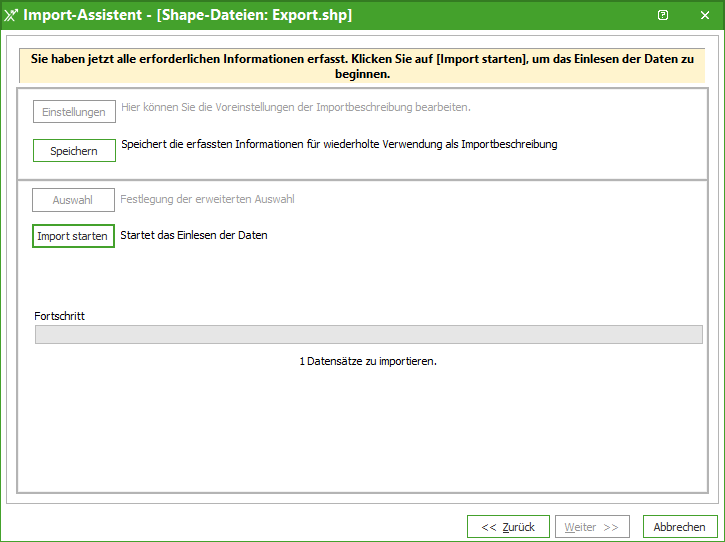The image size is (725, 542).
Task: Click the 'Hier können Sie die Voreinstellungen' text
Action: coord(295,107)
